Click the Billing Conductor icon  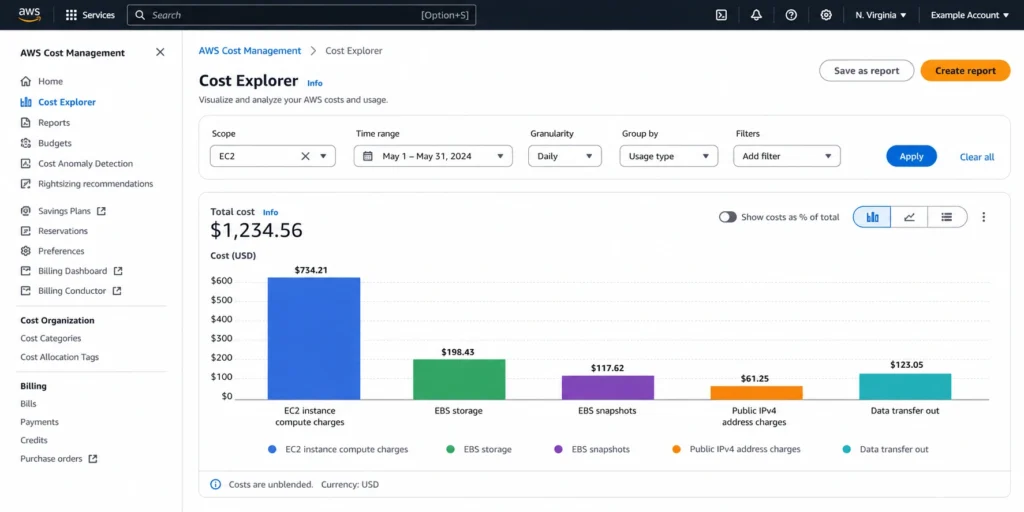(x=26, y=291)
